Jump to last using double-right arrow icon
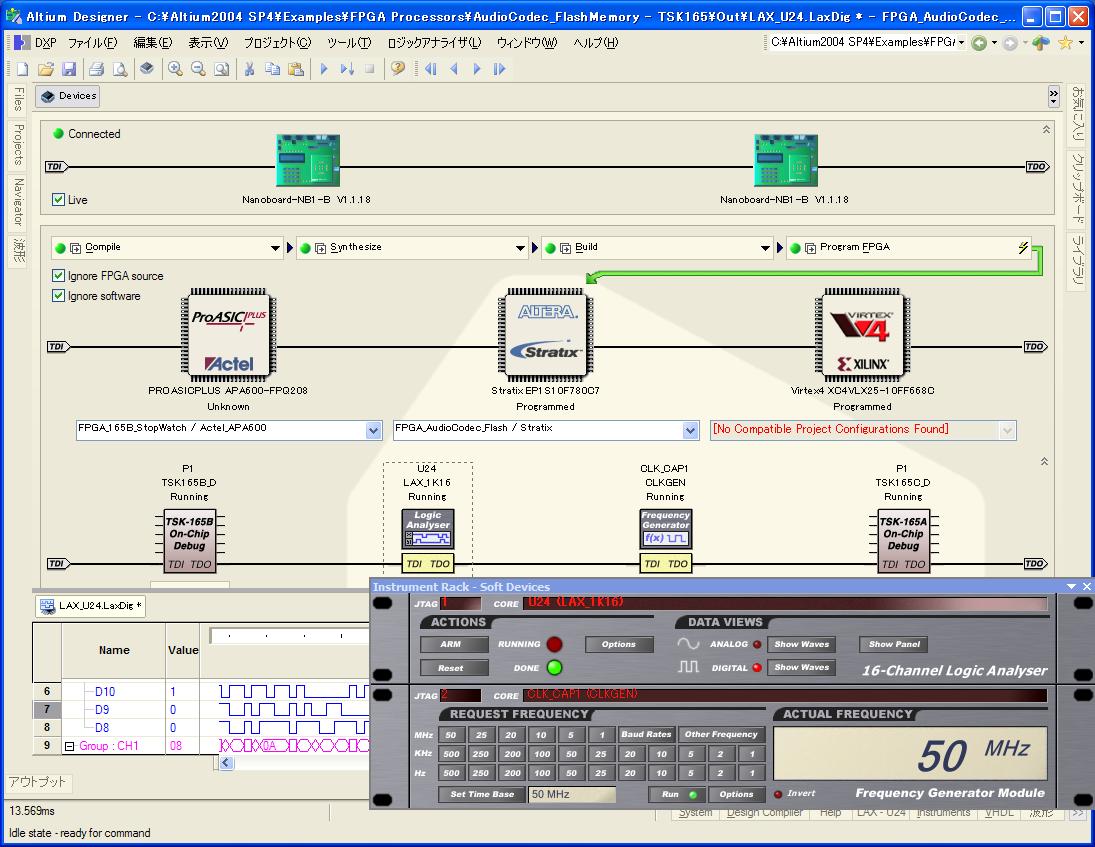Viewport: 1095px width, 847px height. click(499, 68)
